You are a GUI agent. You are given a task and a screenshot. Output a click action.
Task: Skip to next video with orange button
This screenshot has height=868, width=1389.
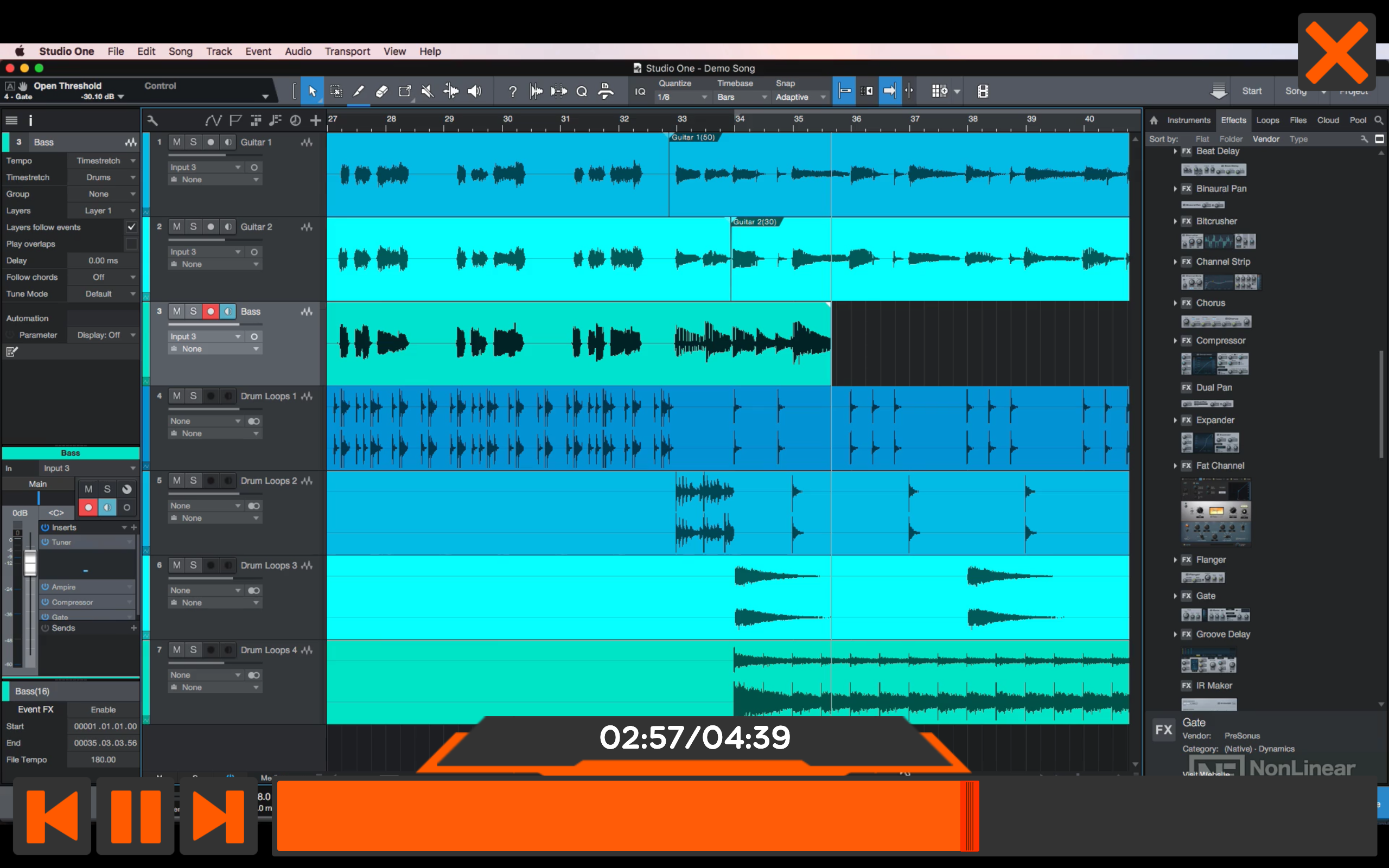(x=218, y=815)
